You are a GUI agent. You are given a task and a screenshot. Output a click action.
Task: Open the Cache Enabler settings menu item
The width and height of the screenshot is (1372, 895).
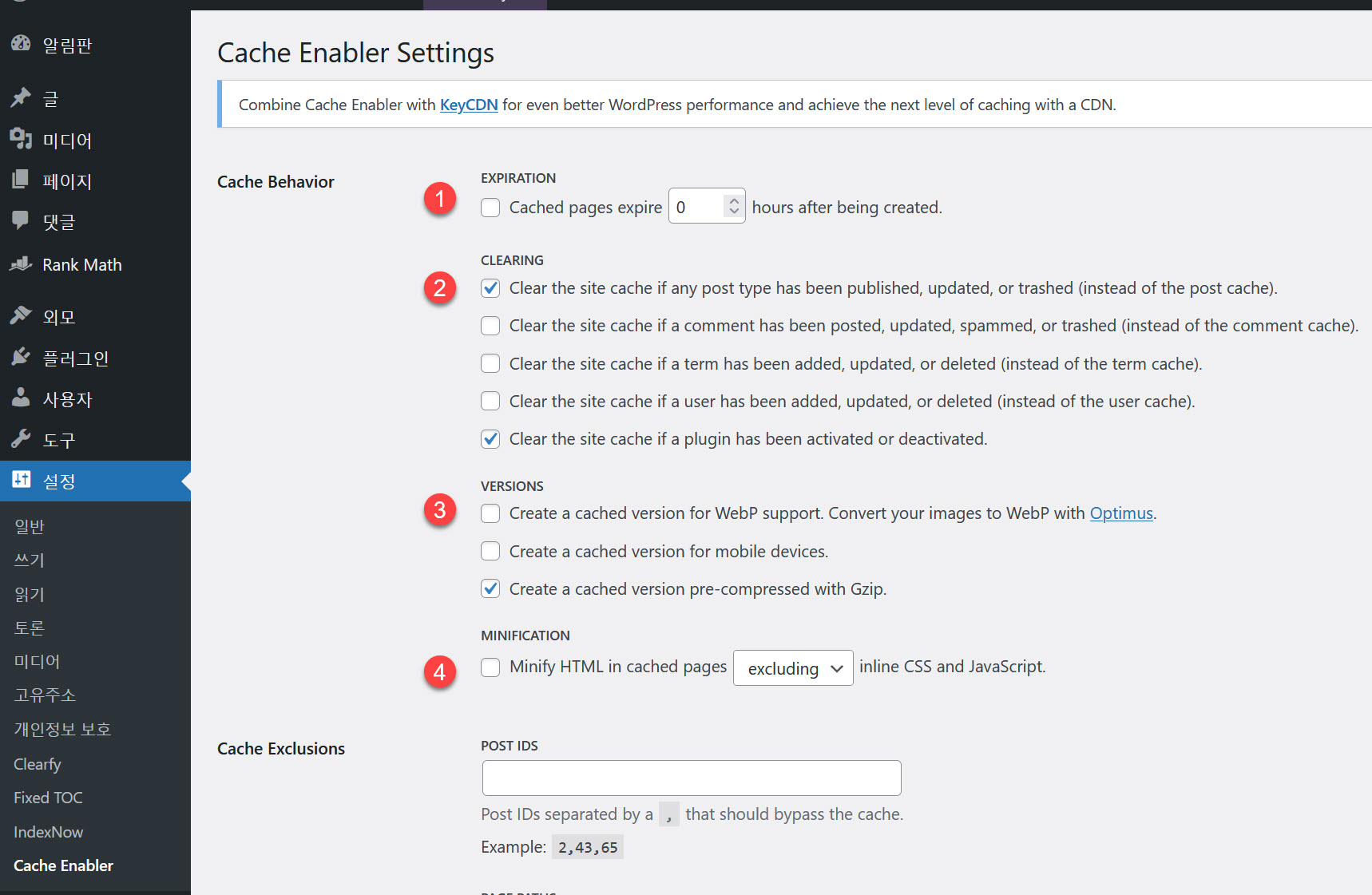point(63,865)
